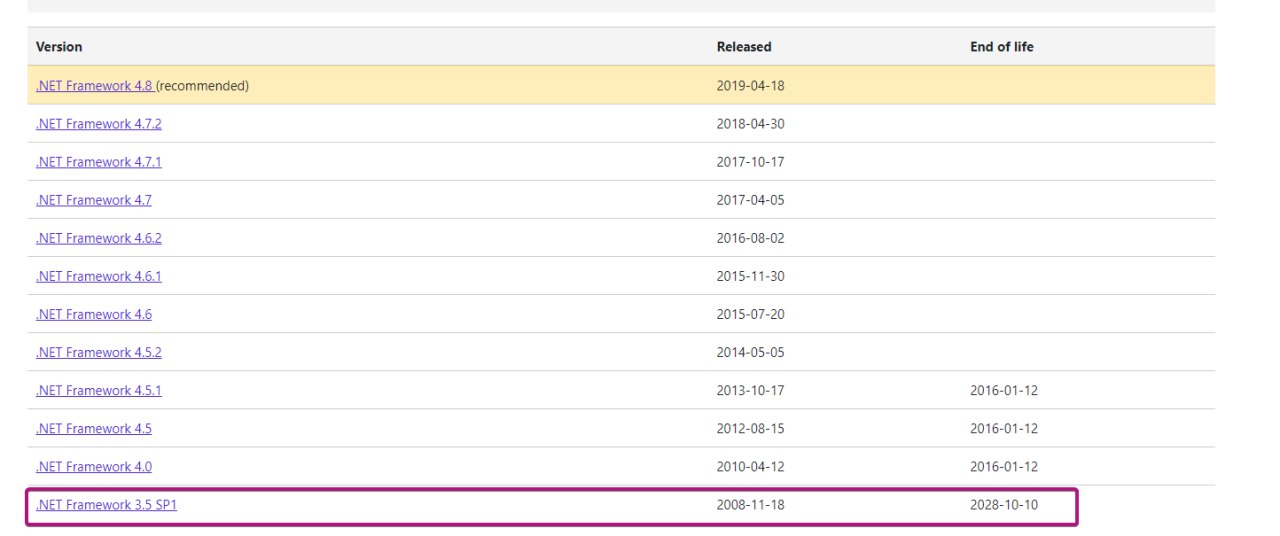This screenshot has height=536, width=1280.
Task: Select the release date 2013-10-17
Action: click(x=751, y=390)
